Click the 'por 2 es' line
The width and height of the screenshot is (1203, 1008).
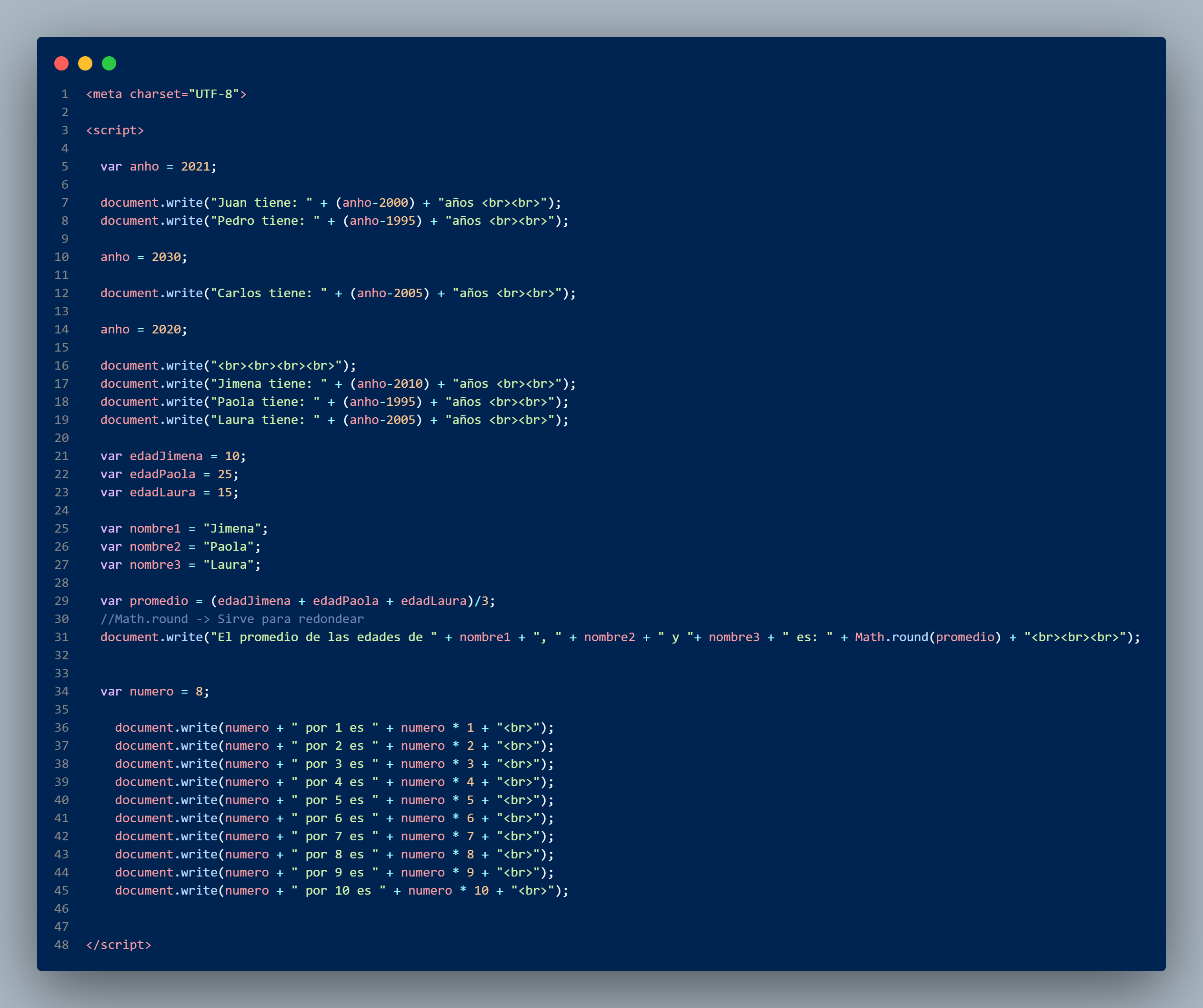pos(334,746)
